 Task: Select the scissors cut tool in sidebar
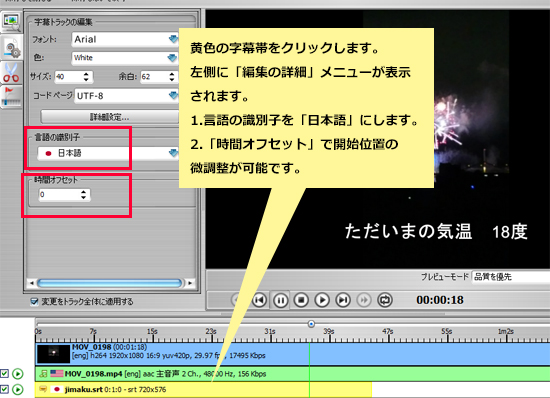point(11,73)
